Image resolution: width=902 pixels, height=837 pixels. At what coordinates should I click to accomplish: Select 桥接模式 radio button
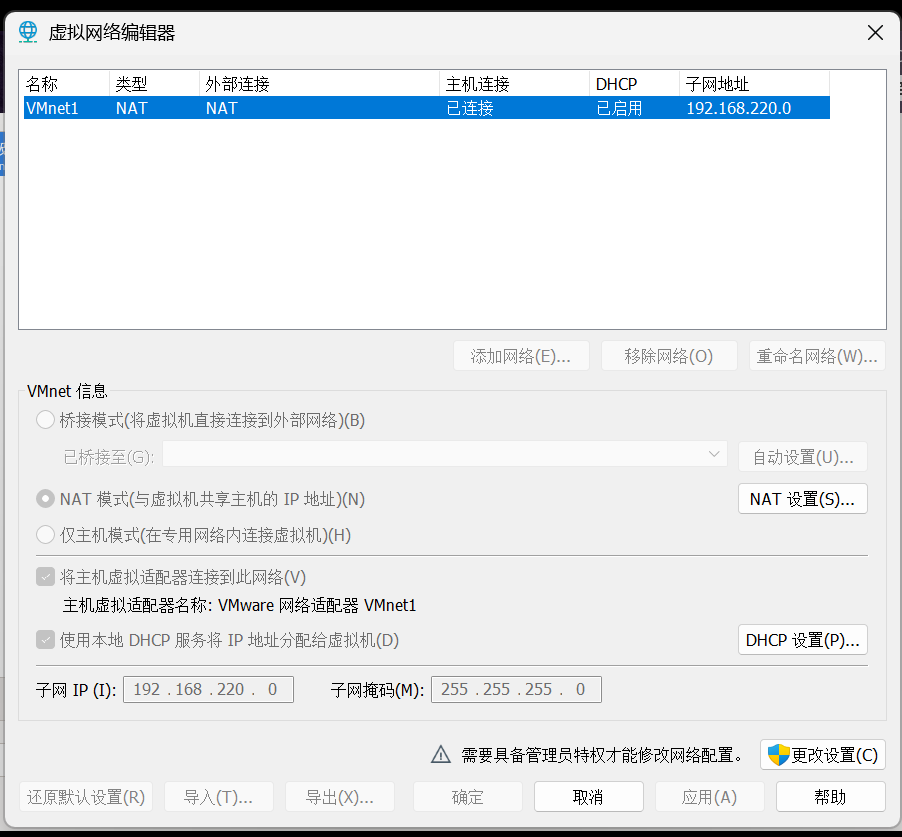pyautogui.click(x=45, y=420)
